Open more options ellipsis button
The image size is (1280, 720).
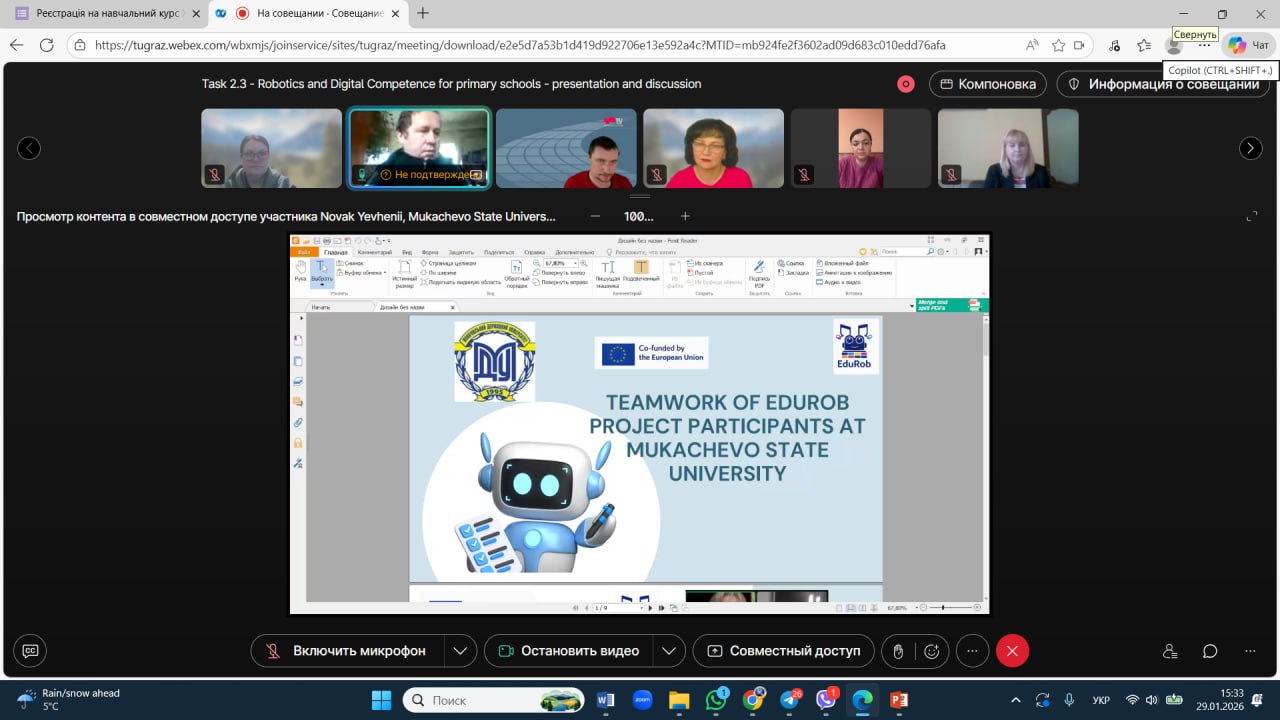(x=972, y=651)
